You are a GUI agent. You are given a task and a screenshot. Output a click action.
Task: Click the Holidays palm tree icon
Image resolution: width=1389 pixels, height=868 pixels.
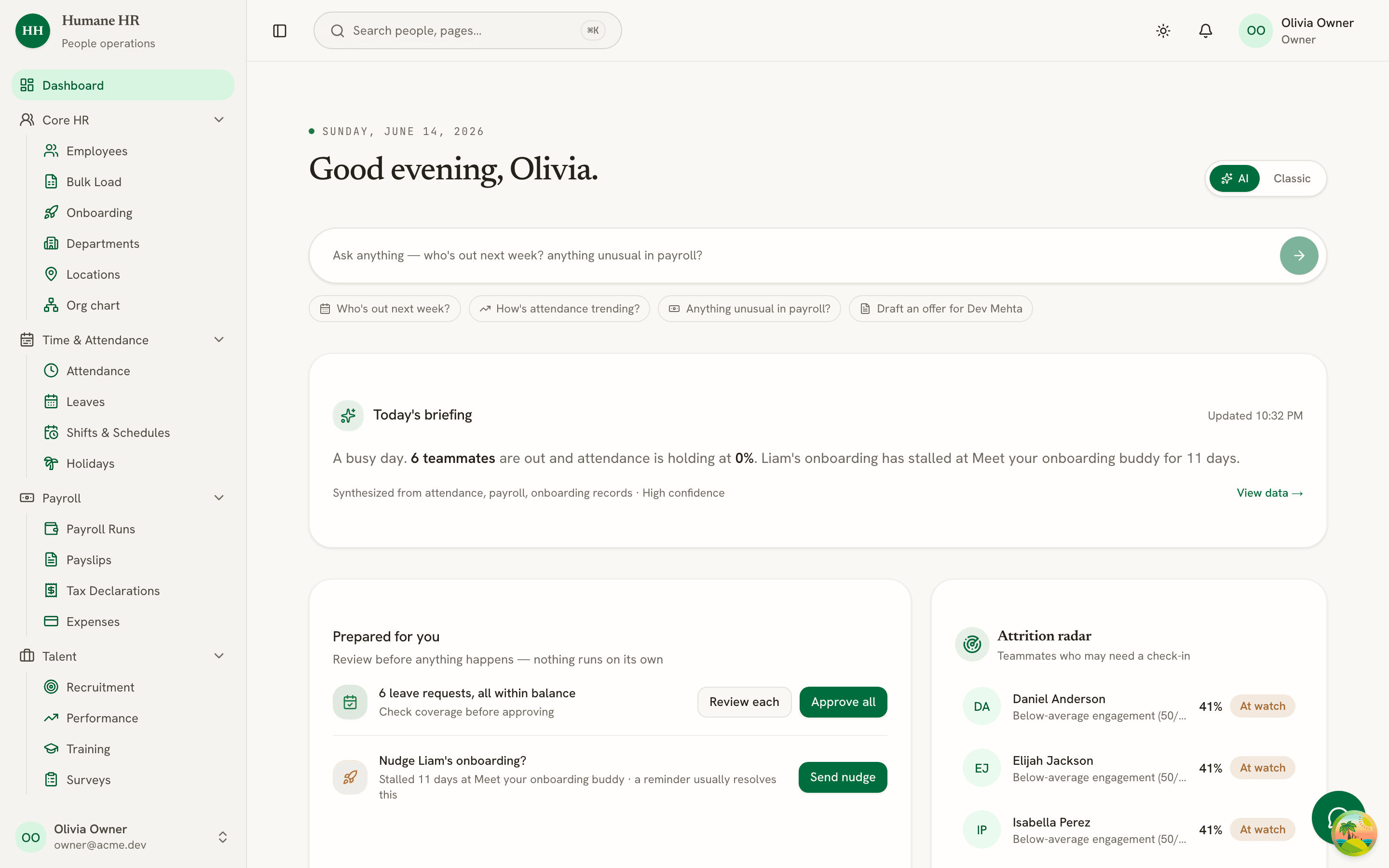point(51,463)
